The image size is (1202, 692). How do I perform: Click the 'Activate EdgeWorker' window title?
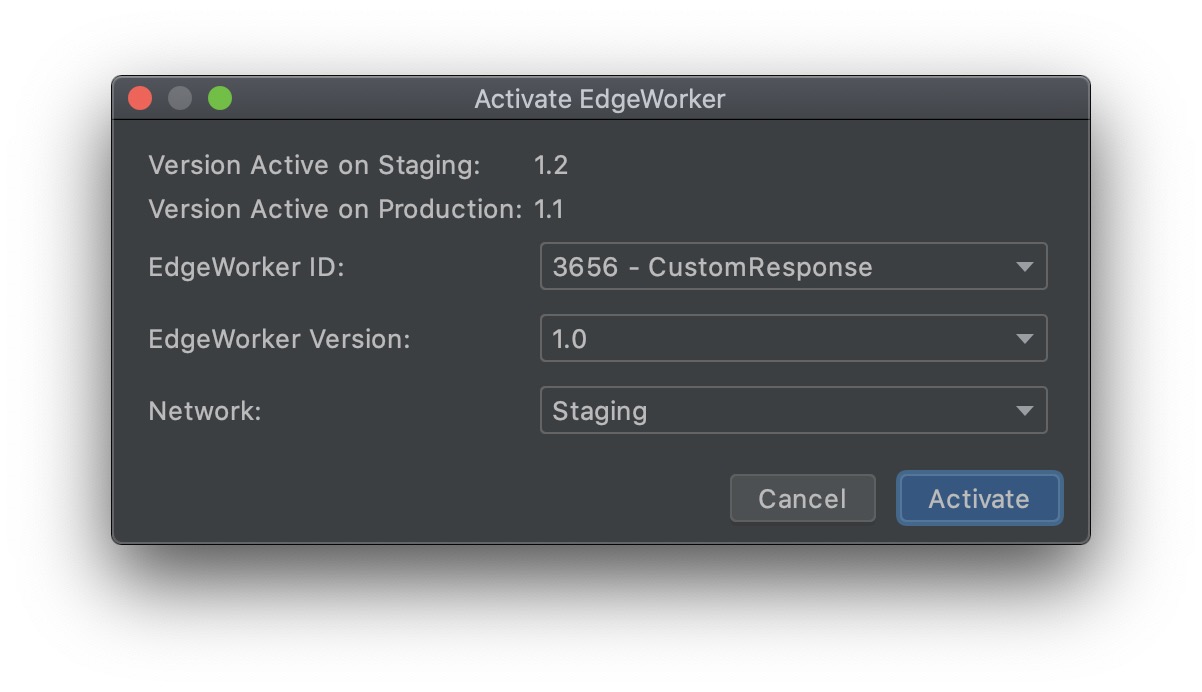600,99
